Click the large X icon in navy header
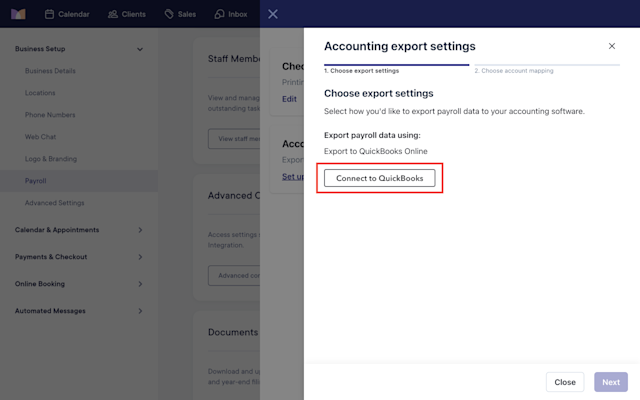 click(273, 14)
